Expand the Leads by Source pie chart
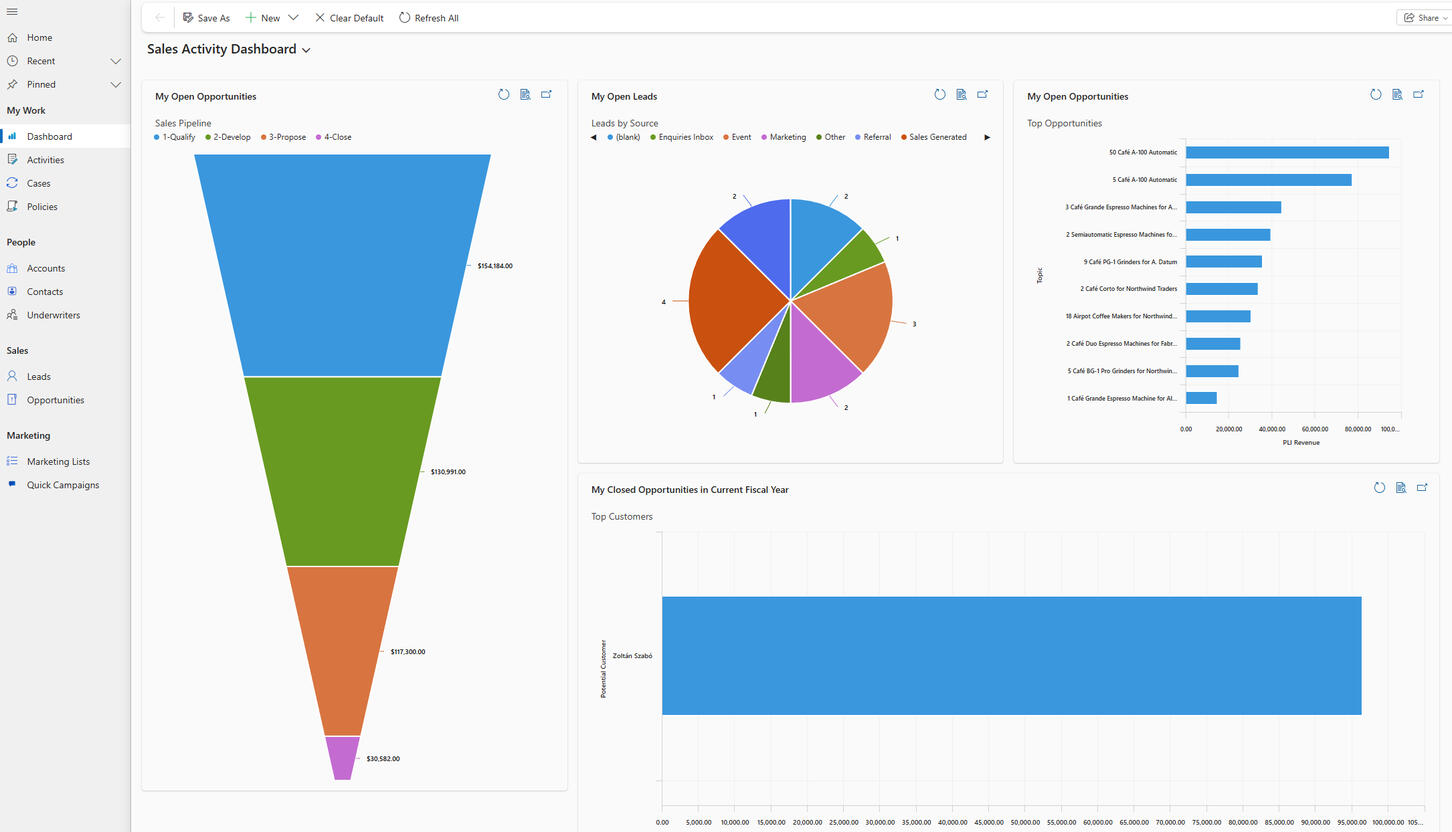The width and height of the screenshot is (1452, 832). (982, 94)
